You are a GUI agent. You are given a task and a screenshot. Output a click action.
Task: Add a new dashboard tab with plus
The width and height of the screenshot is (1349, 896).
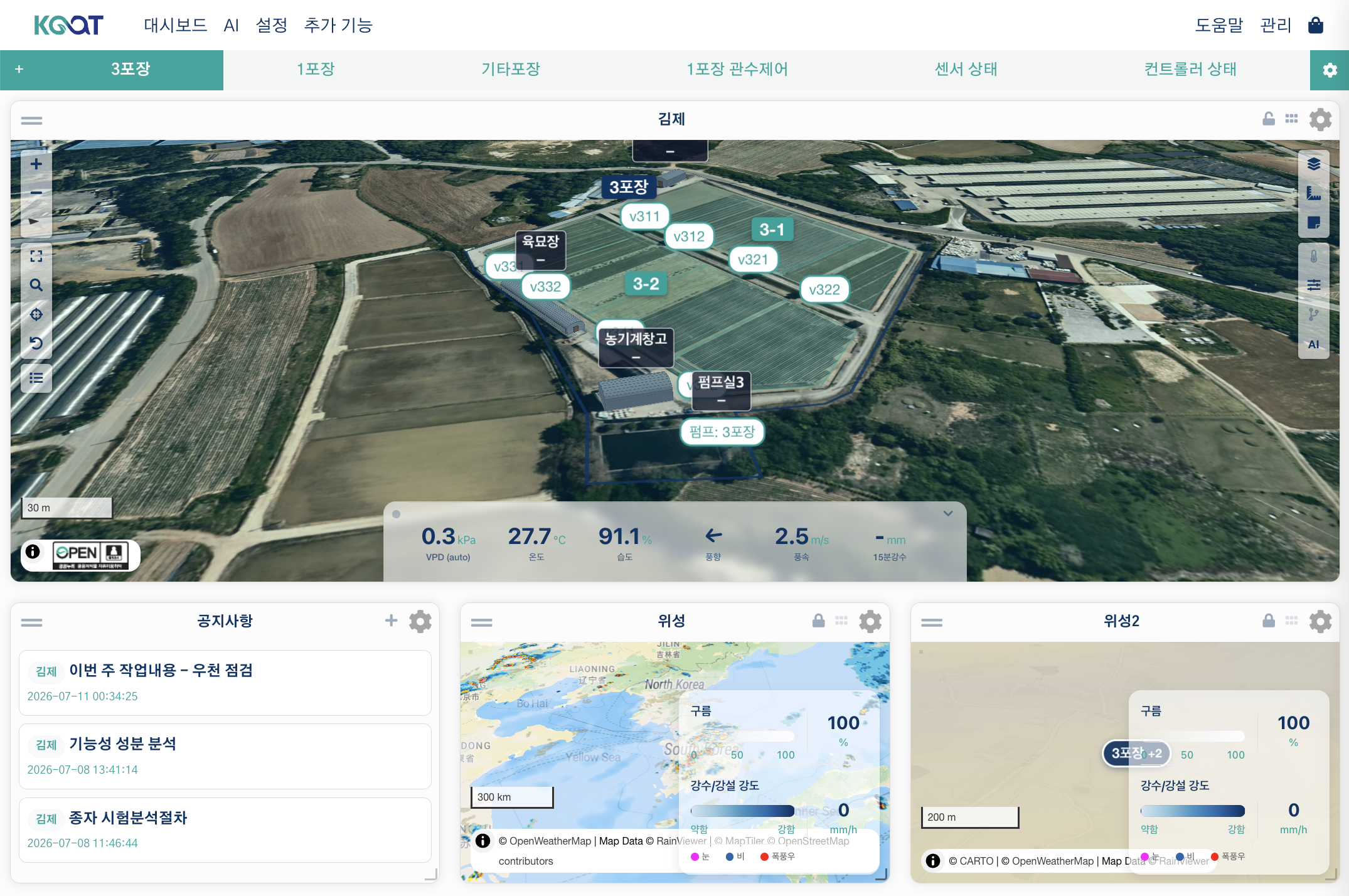pos(19,69)
